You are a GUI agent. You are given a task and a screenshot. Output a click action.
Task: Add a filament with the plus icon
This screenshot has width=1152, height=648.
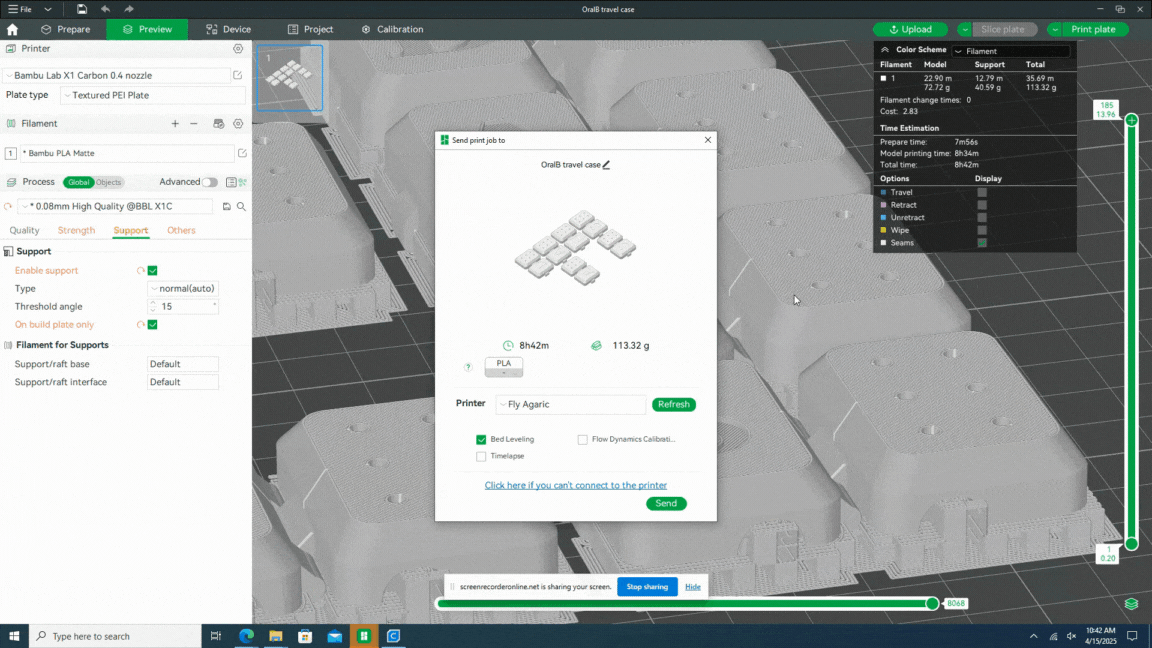[x=175, y=123]
